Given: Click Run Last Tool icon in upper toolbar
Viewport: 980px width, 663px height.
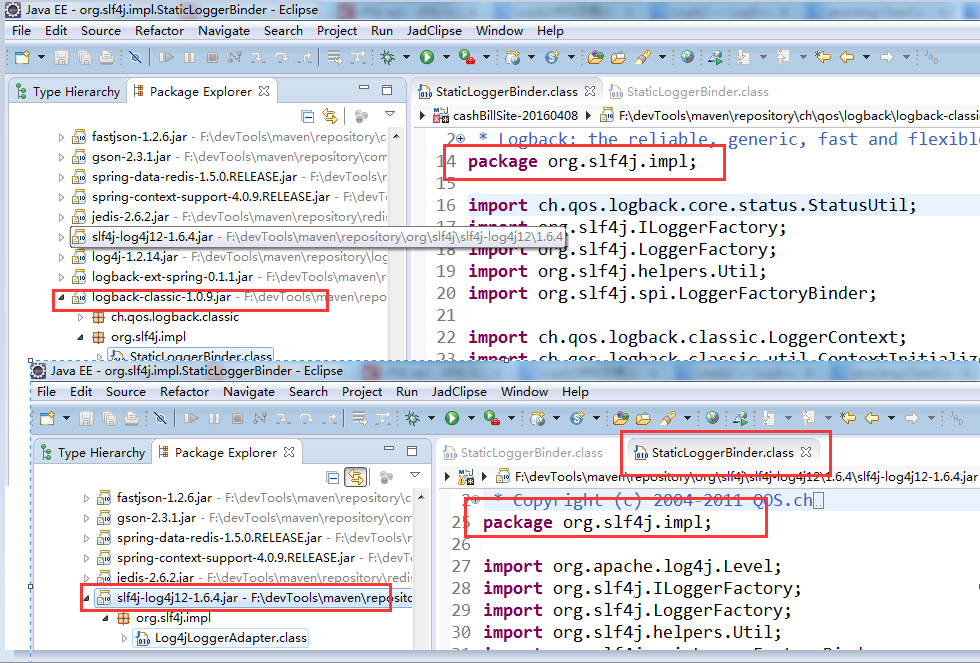Looking at the screenshot, I should tap(467, 57).
